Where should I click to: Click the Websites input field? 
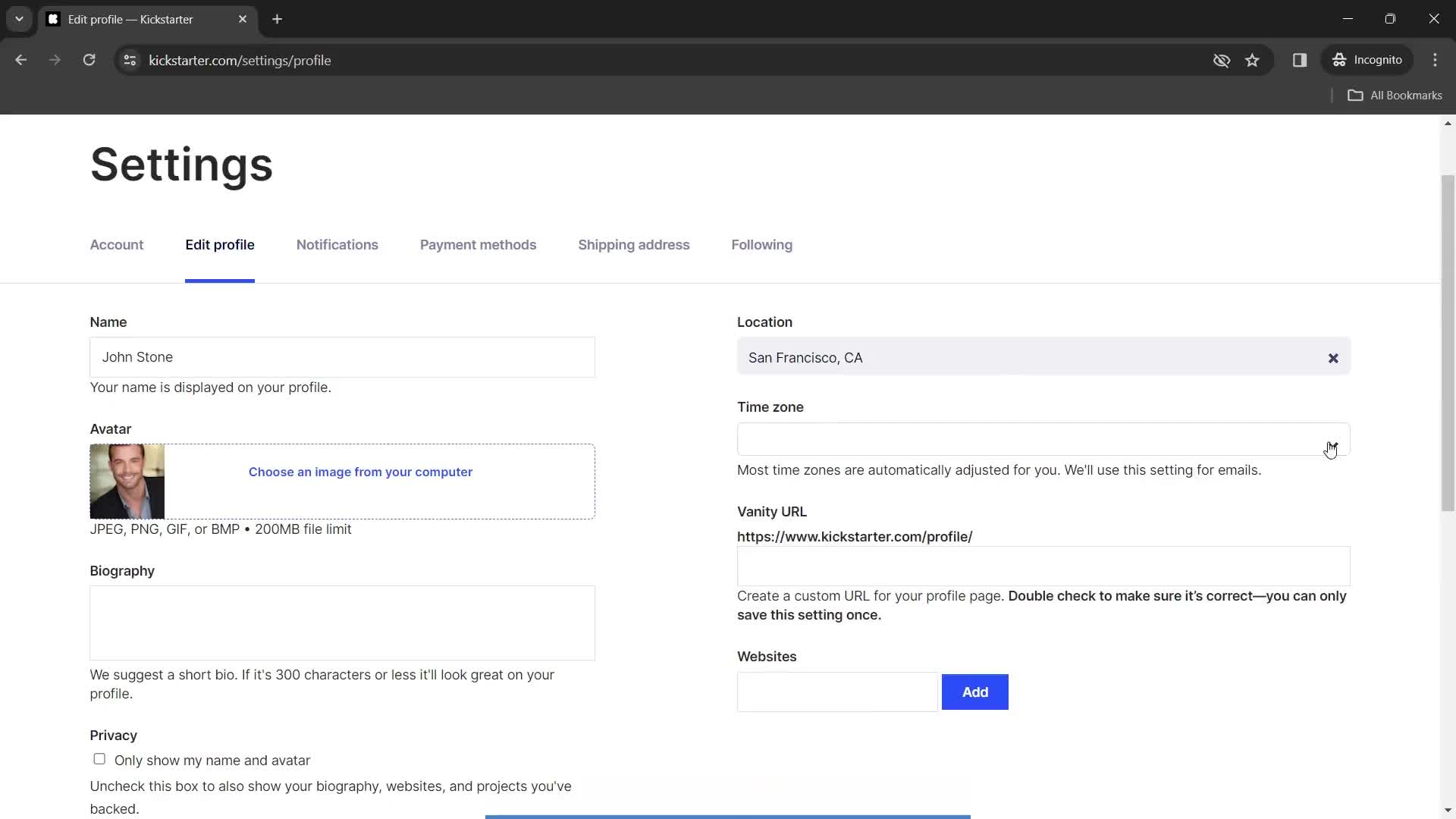pyautogui.click(x=837, y=692)
